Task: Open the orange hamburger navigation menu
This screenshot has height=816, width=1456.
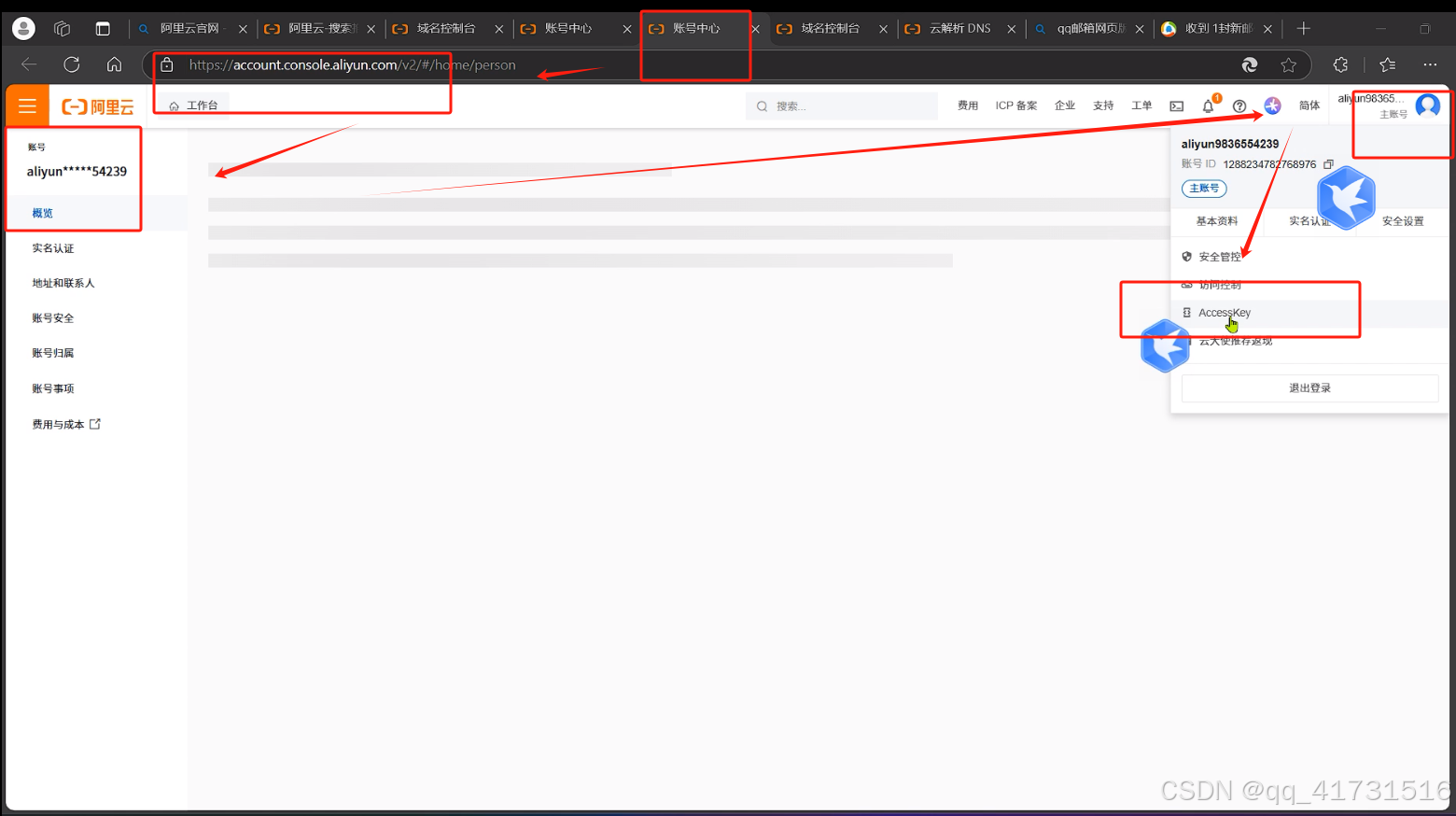Action: tap(27, 106)
